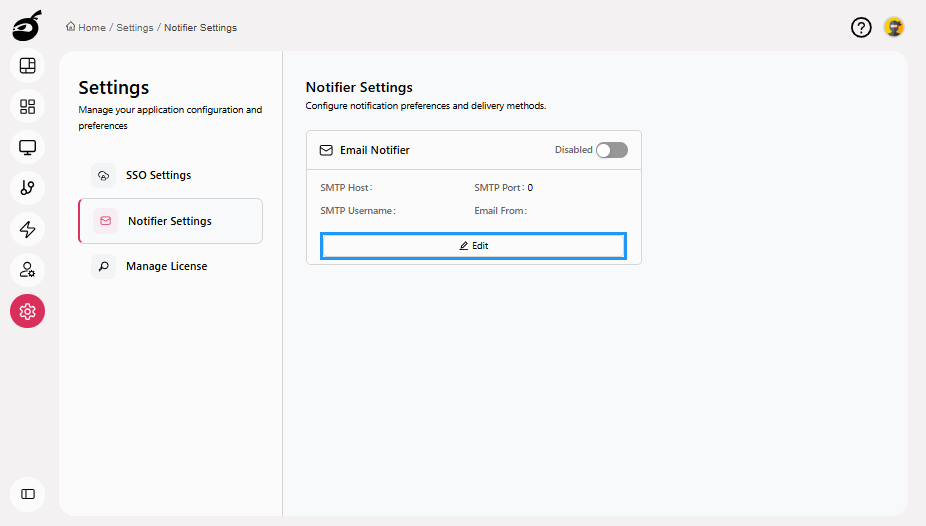
Task: Select Manage License in the settings menu
Action: pos(170,266)
